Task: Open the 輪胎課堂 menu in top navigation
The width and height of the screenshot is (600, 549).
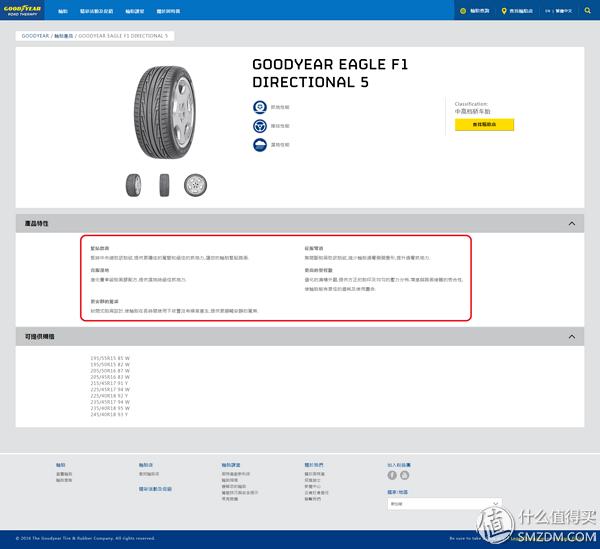Action: [x=135, y=11]
